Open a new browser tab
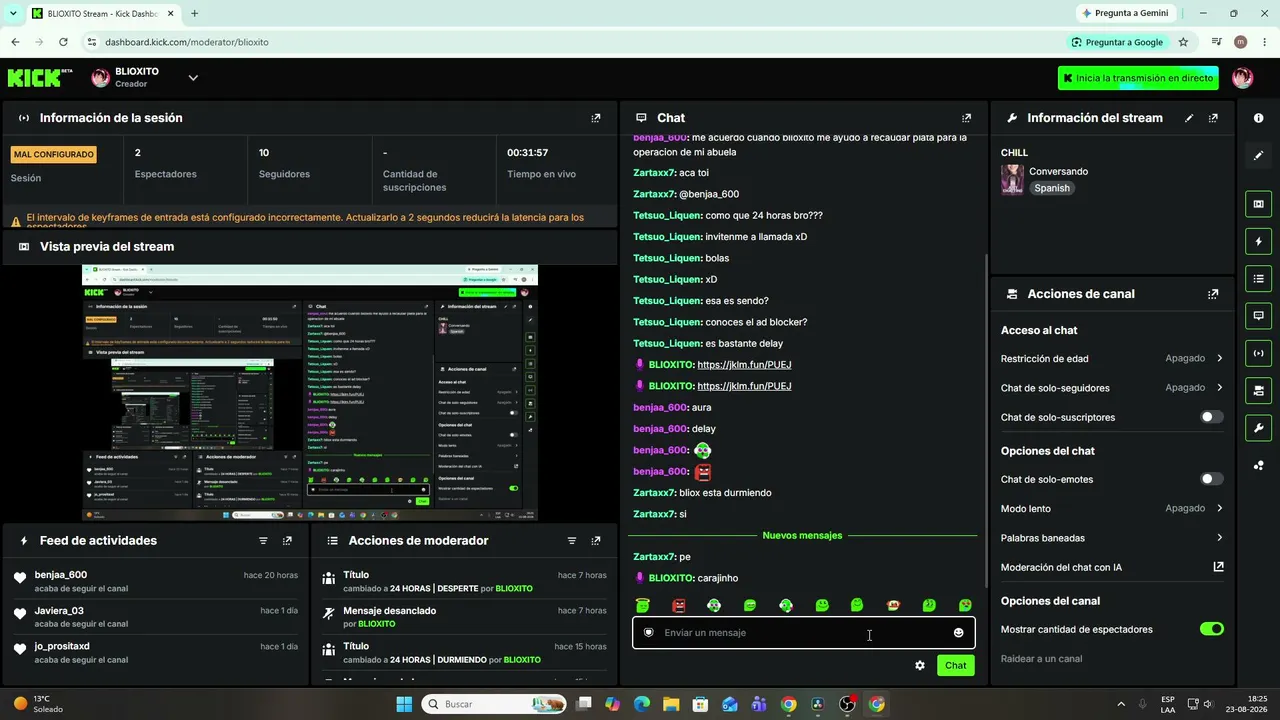1280x720 pixels. point(194,14)
